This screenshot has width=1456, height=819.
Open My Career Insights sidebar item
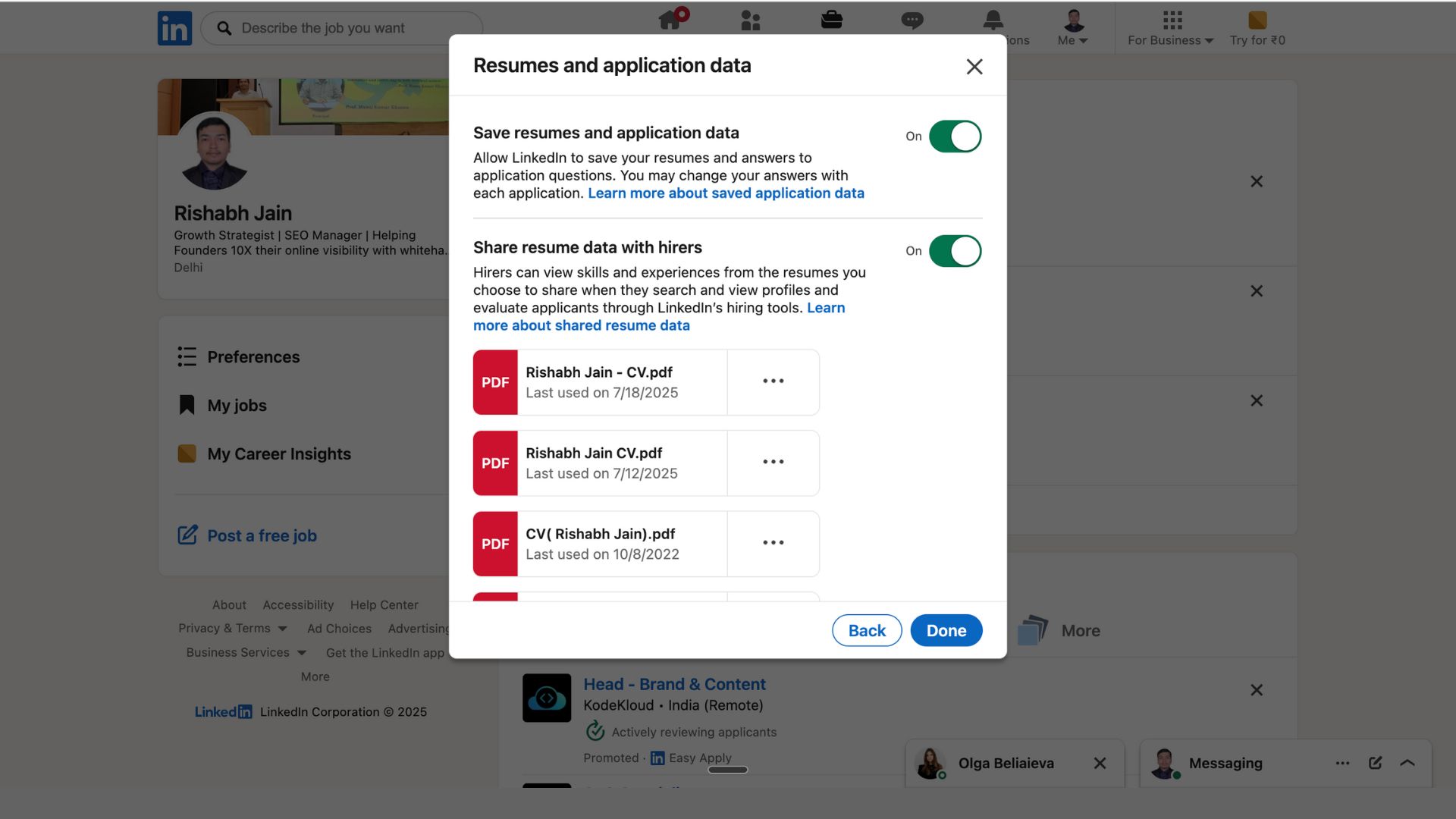pyautogui.click(x=278, y=454)
